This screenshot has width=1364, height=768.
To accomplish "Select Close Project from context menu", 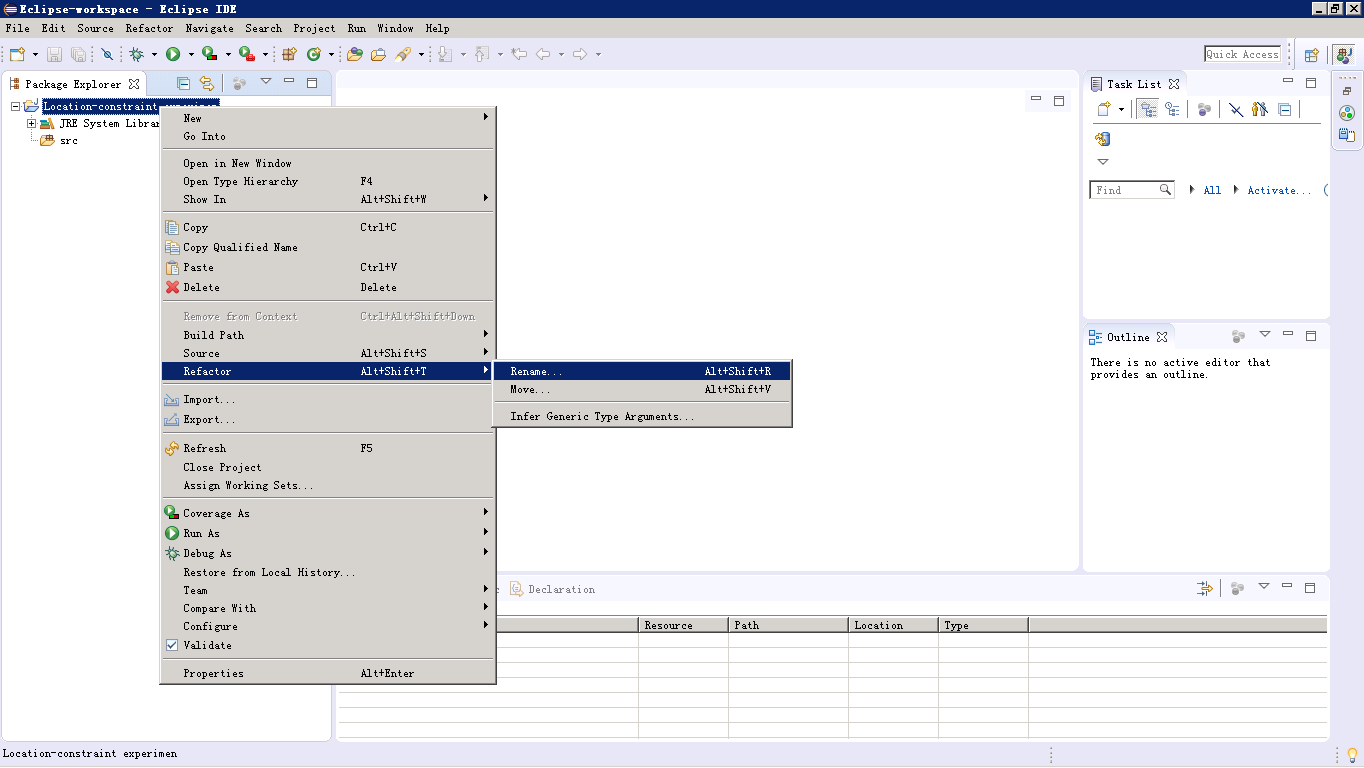I will coord(328,467).
